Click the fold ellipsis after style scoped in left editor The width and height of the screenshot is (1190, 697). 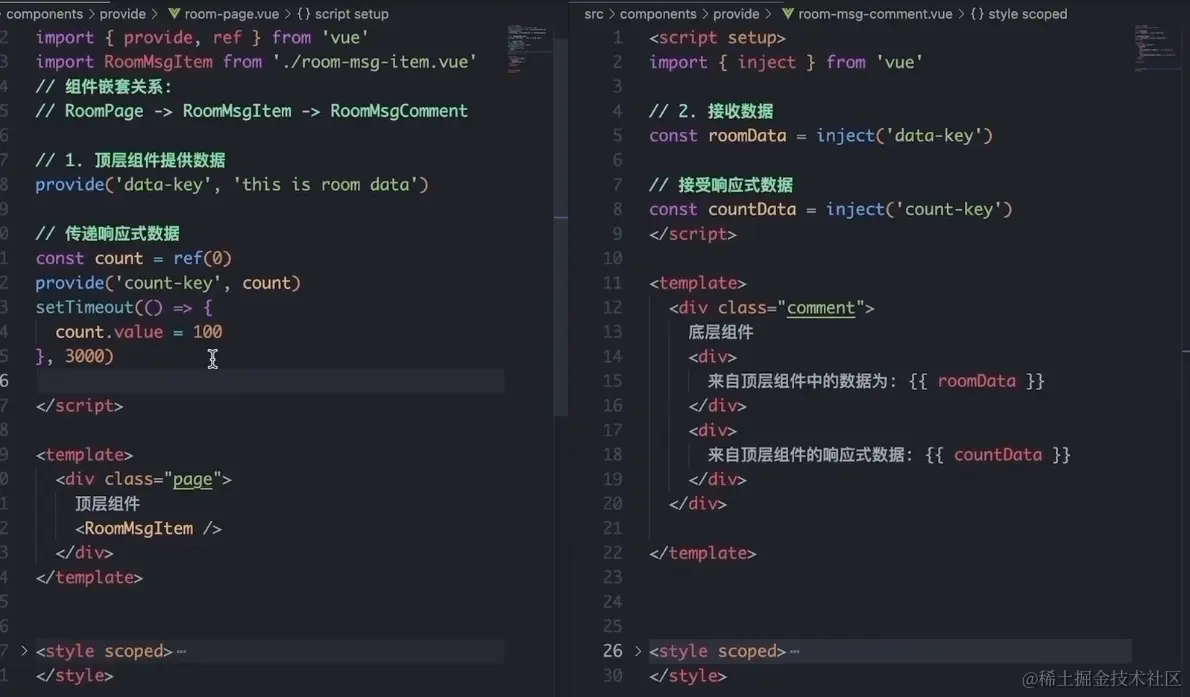click(x=181, y=651)
